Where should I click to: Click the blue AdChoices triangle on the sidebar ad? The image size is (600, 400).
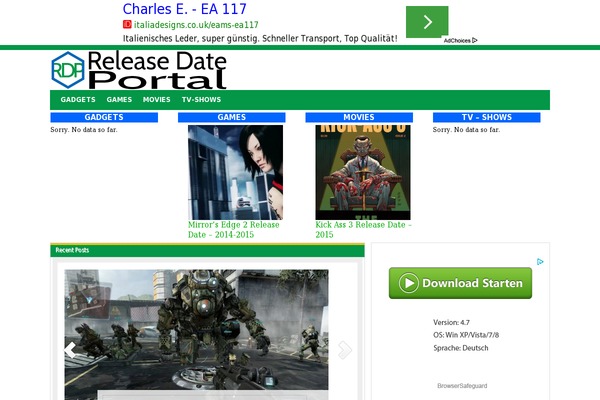540,262
